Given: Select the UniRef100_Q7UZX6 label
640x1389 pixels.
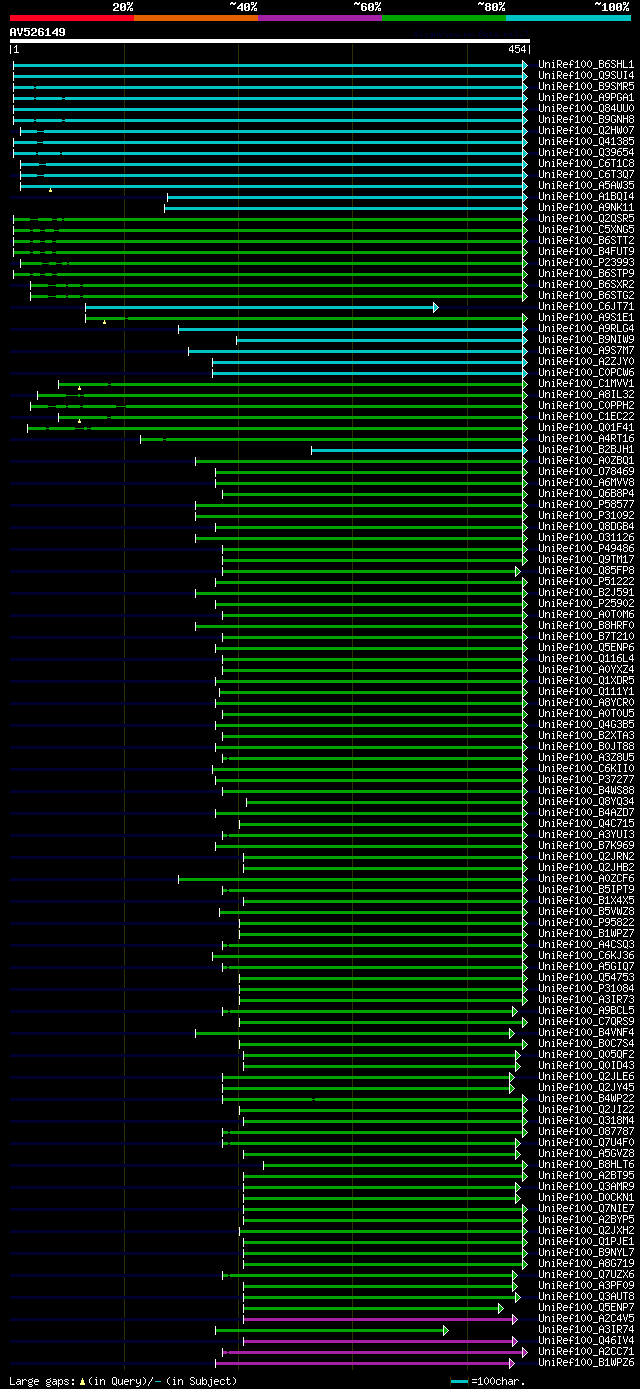Looking at the screenshot, I should pos(586,1274).
